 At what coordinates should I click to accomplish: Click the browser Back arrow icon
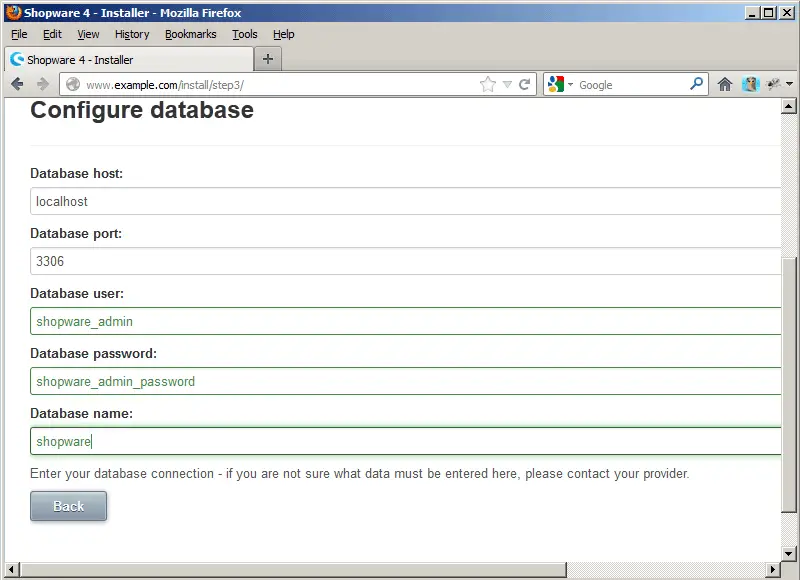click(x=17, y=84)
